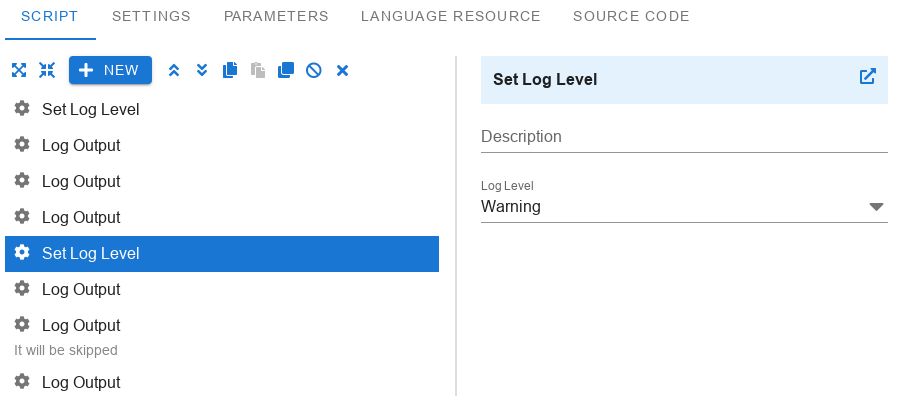Click gear icon of first Set Log Level
899x396 pixels.
[x=22, y=108]
